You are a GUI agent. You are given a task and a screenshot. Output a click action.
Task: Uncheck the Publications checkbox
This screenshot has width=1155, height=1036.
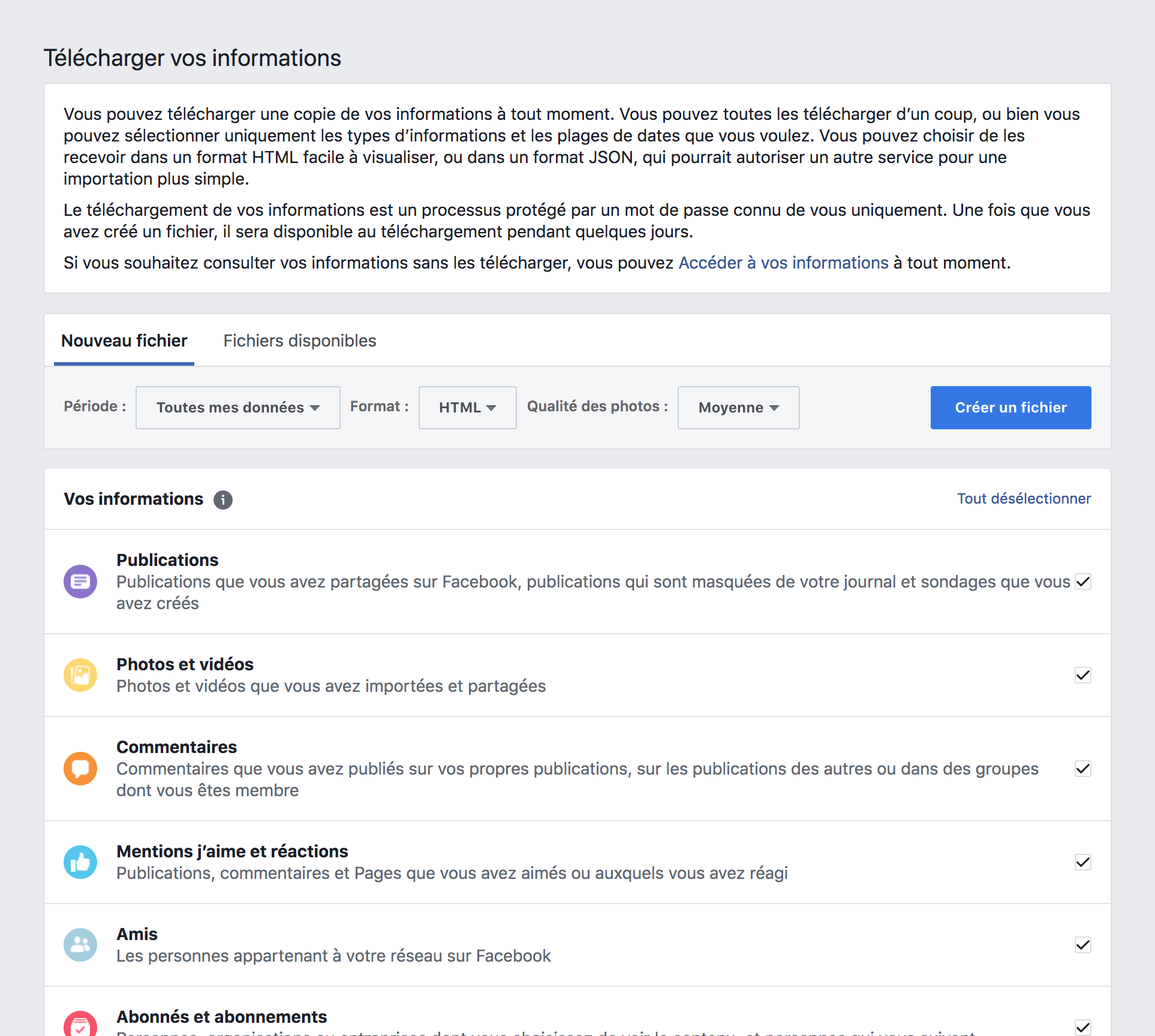click(1082, 582)
